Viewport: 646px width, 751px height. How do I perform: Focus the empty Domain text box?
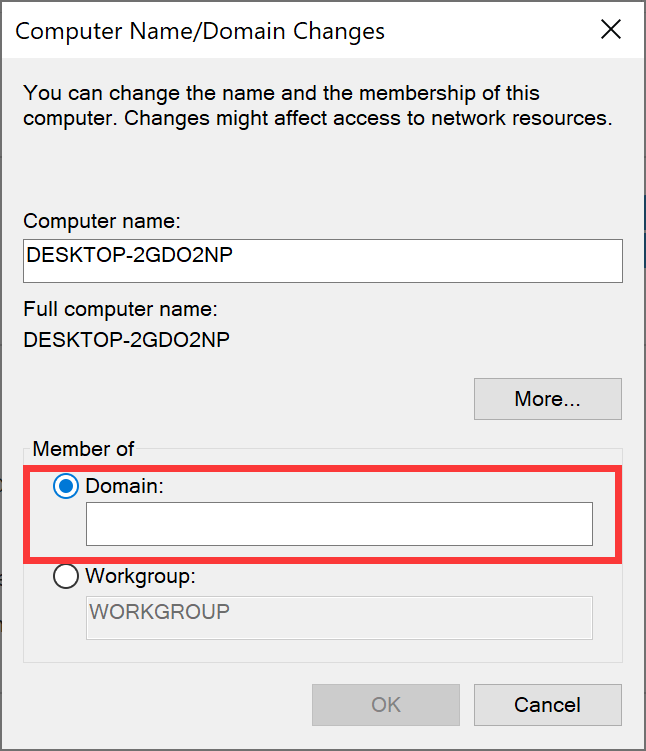click(x=339, y=524)
